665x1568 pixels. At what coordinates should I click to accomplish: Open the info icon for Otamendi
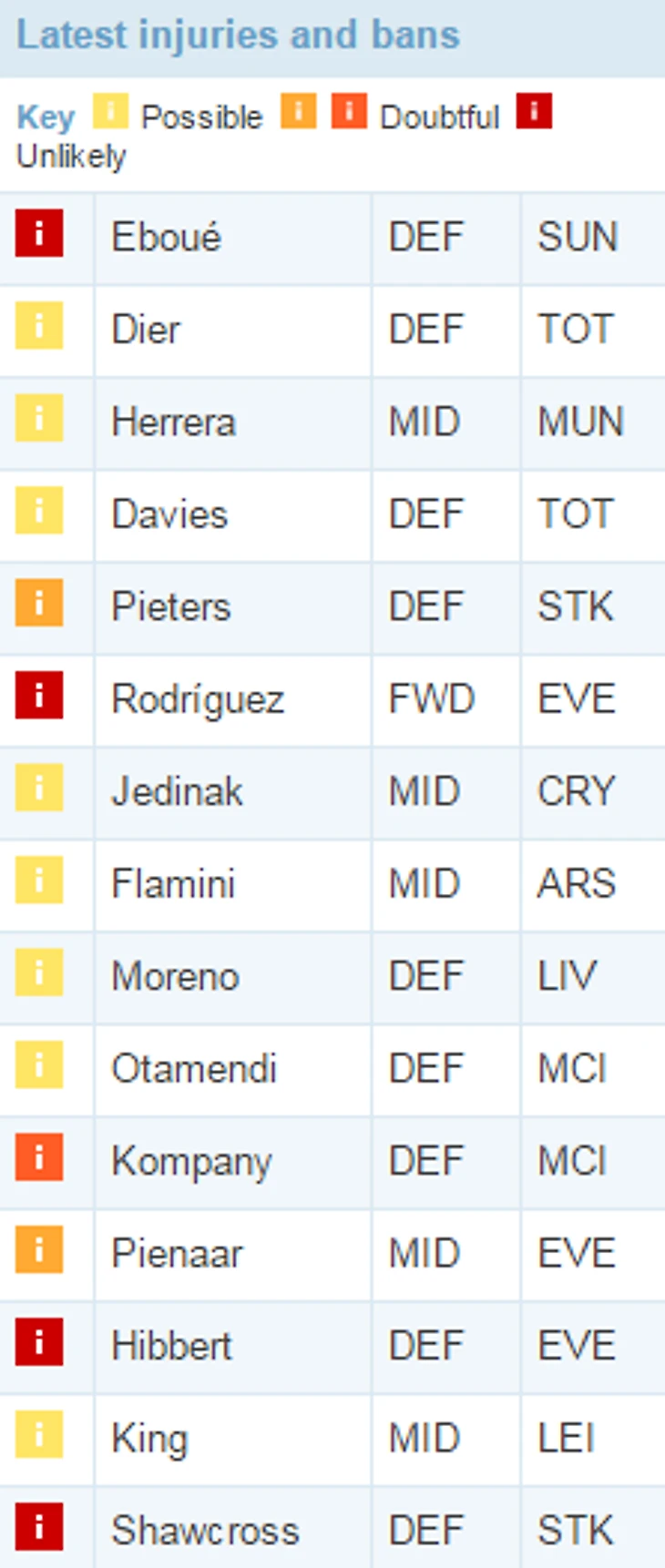pos(39,1064)
